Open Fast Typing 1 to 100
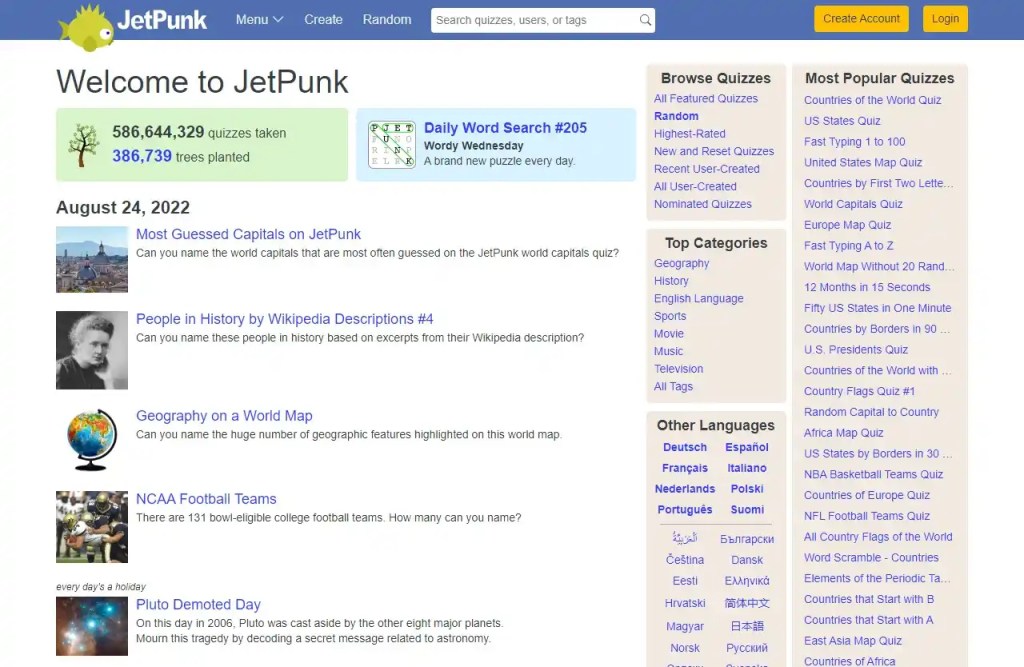Viewport: 1024px width, 667px height. (x=854, y=142)
